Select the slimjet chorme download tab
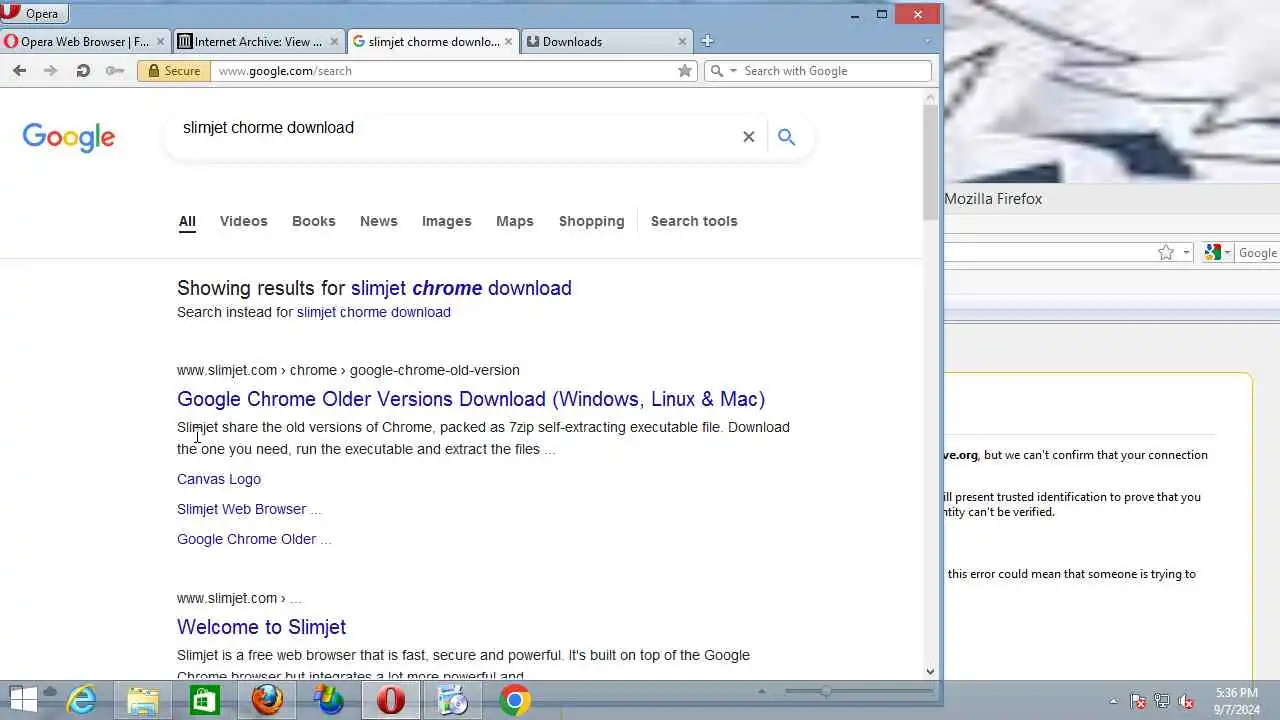 pyautogui.click(x=432, y=41)
